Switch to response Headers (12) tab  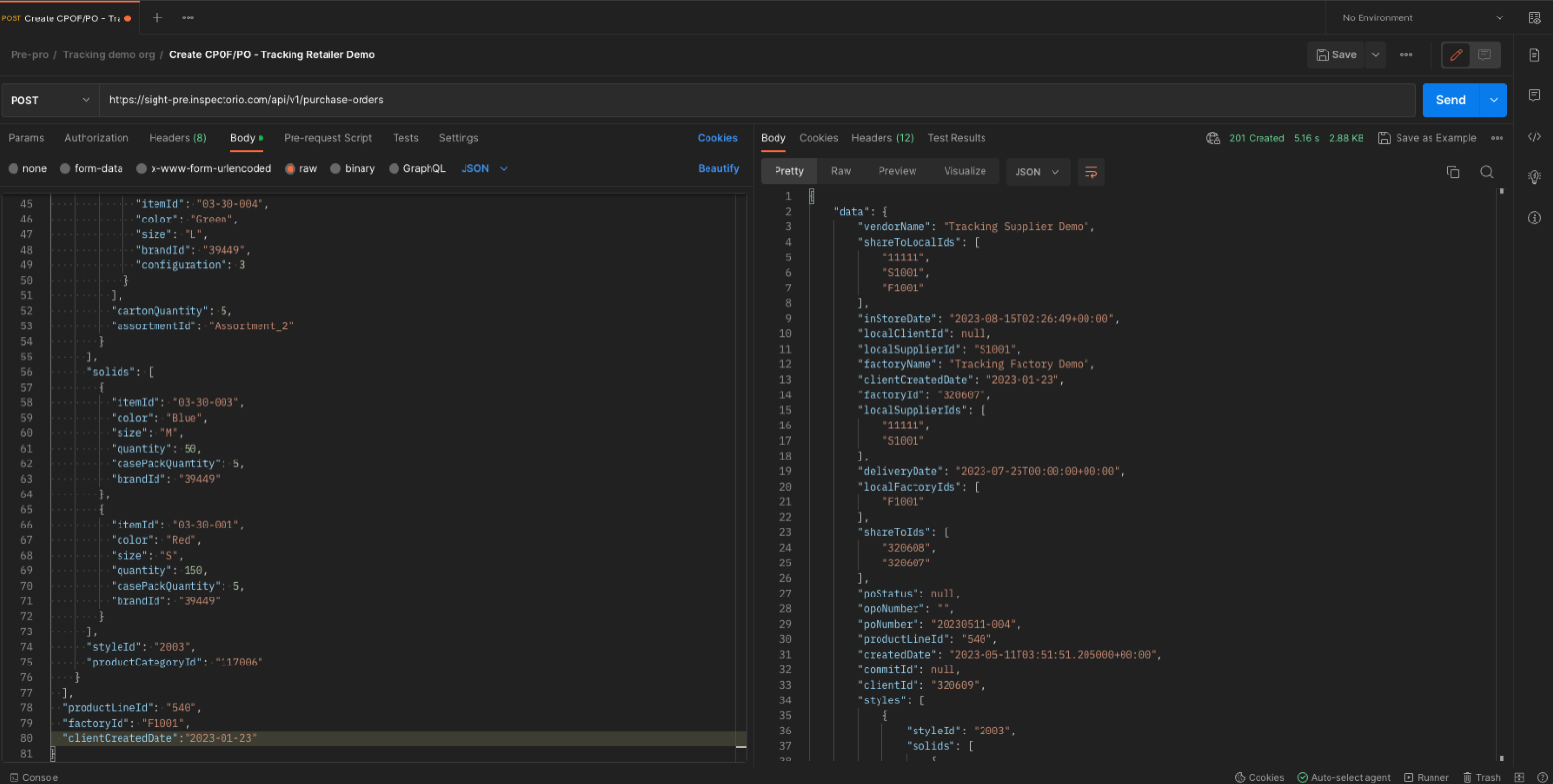882,138
